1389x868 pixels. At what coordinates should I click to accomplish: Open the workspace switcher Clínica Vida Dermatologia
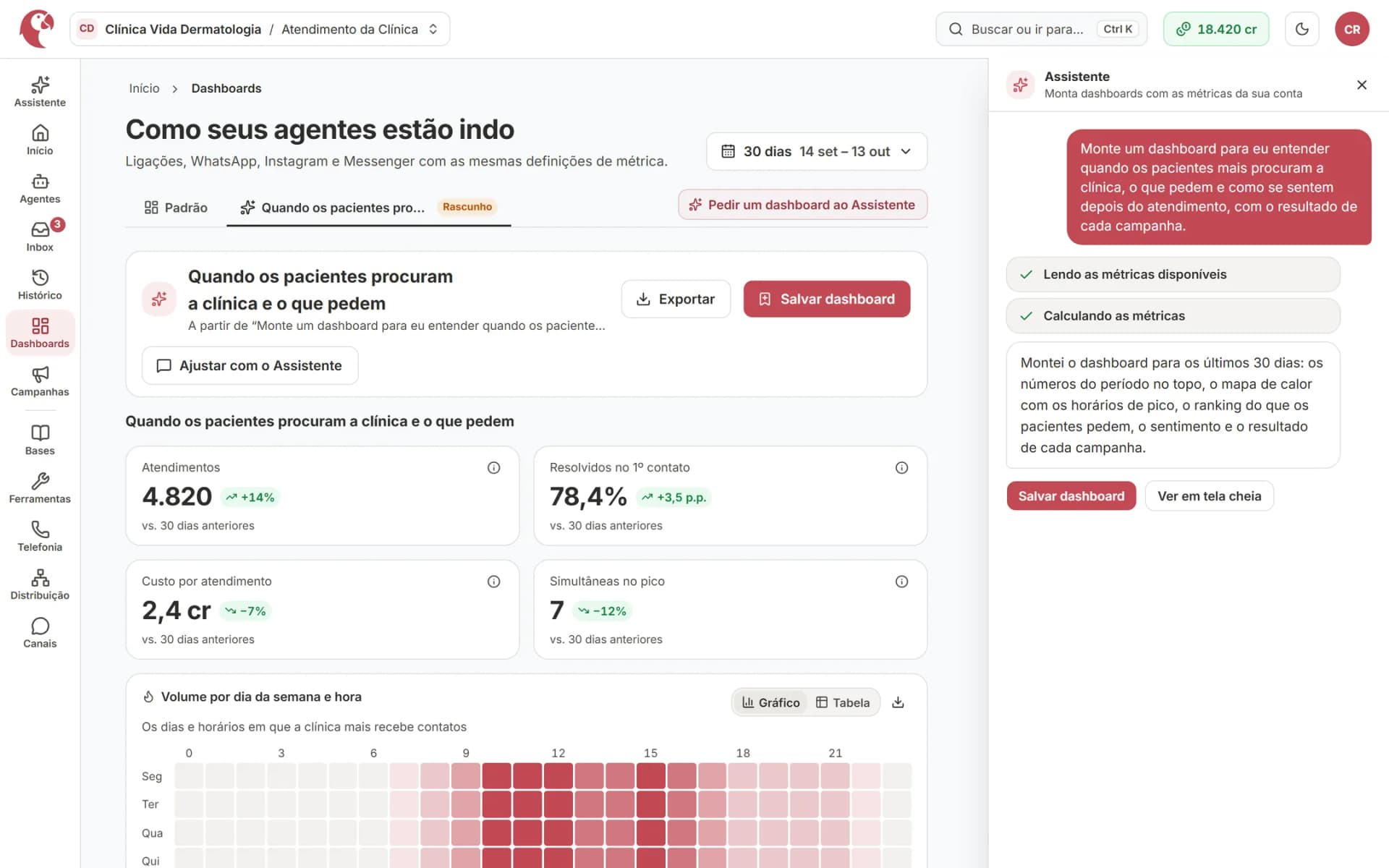(x=260, y=29)
